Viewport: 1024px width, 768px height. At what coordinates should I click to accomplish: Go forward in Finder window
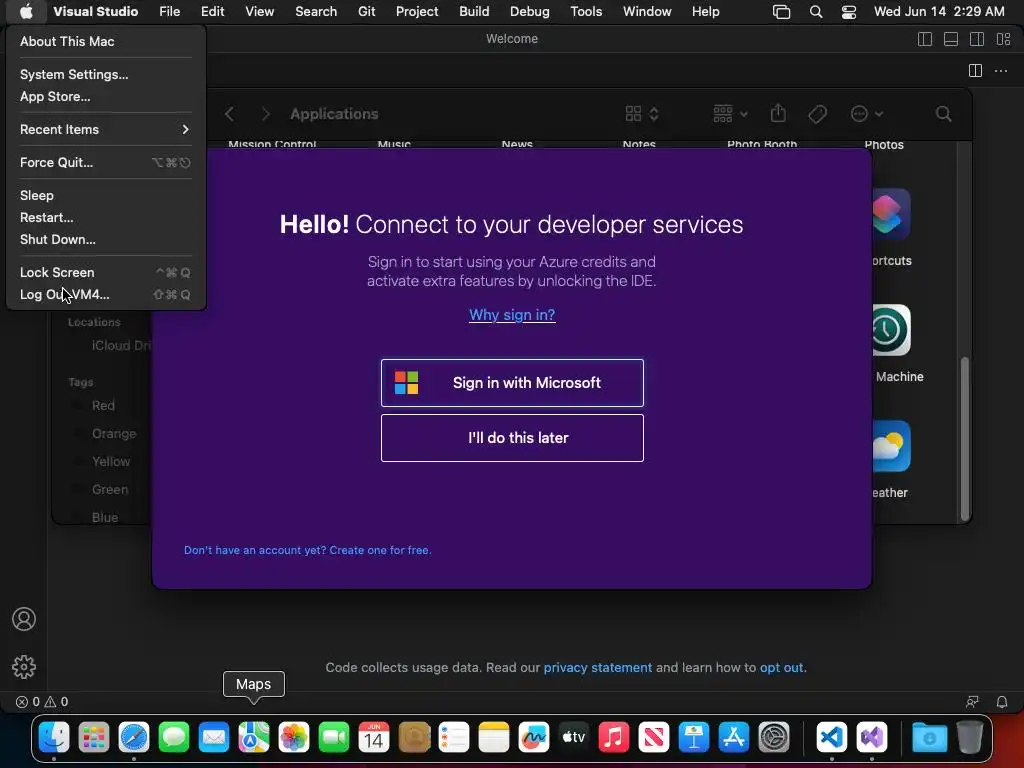pyautogui.click(x=265, y=114)
